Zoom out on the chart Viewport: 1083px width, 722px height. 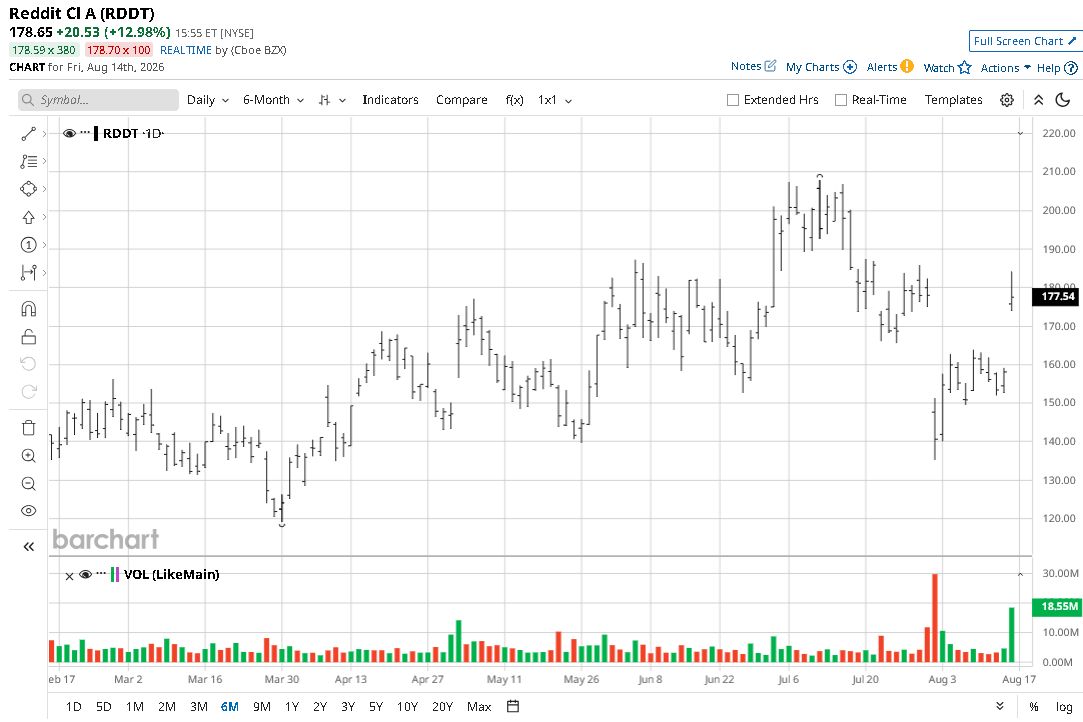click(28, 484)
